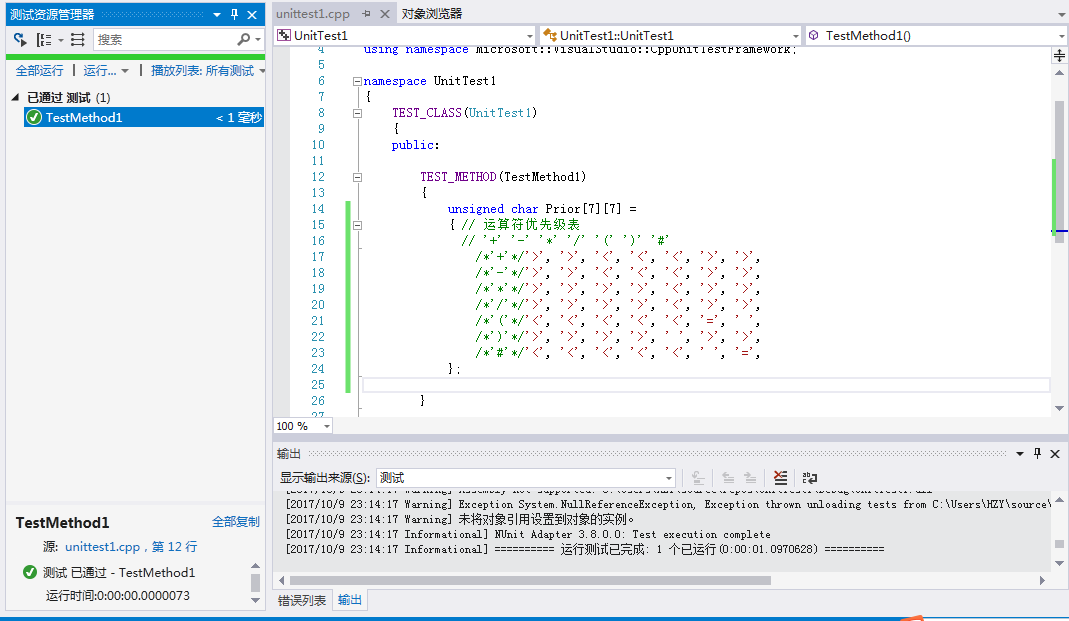Viewport: 1069px width, 621px height.
Task: Click go to next message icon
Action: (x=750, y=478)
